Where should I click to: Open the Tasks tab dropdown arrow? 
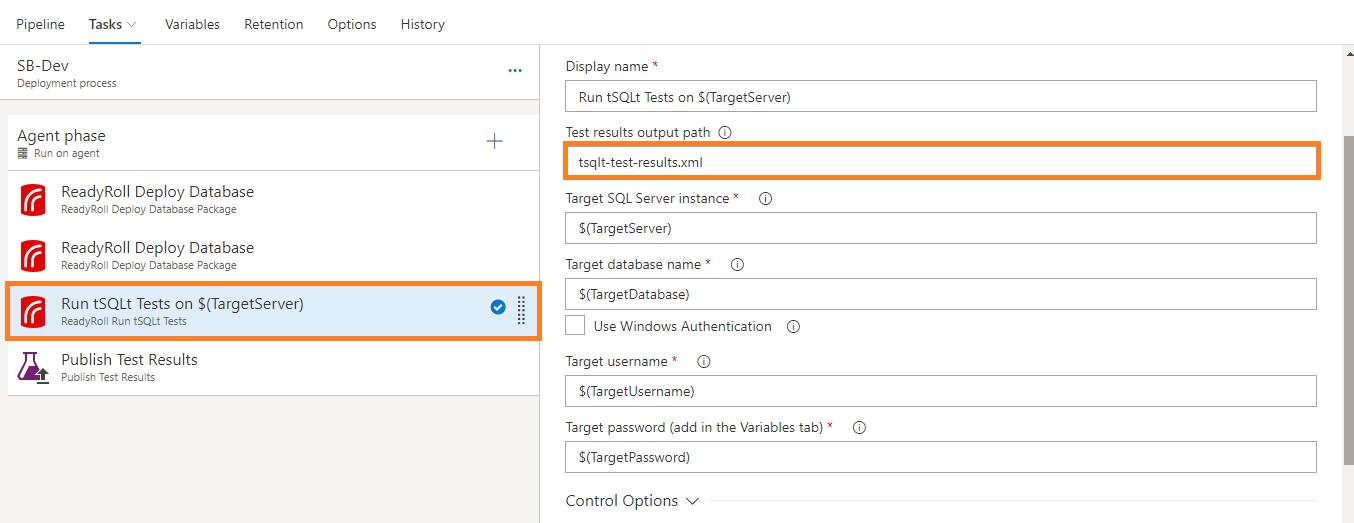pyautogui.click(x=132, y=25)
